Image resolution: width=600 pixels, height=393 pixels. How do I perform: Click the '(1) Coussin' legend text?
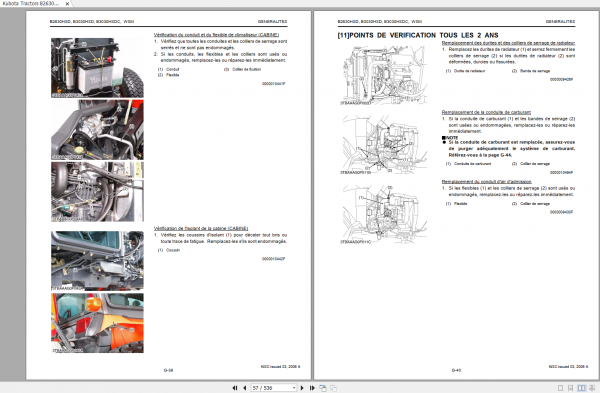tap(169, 250)
